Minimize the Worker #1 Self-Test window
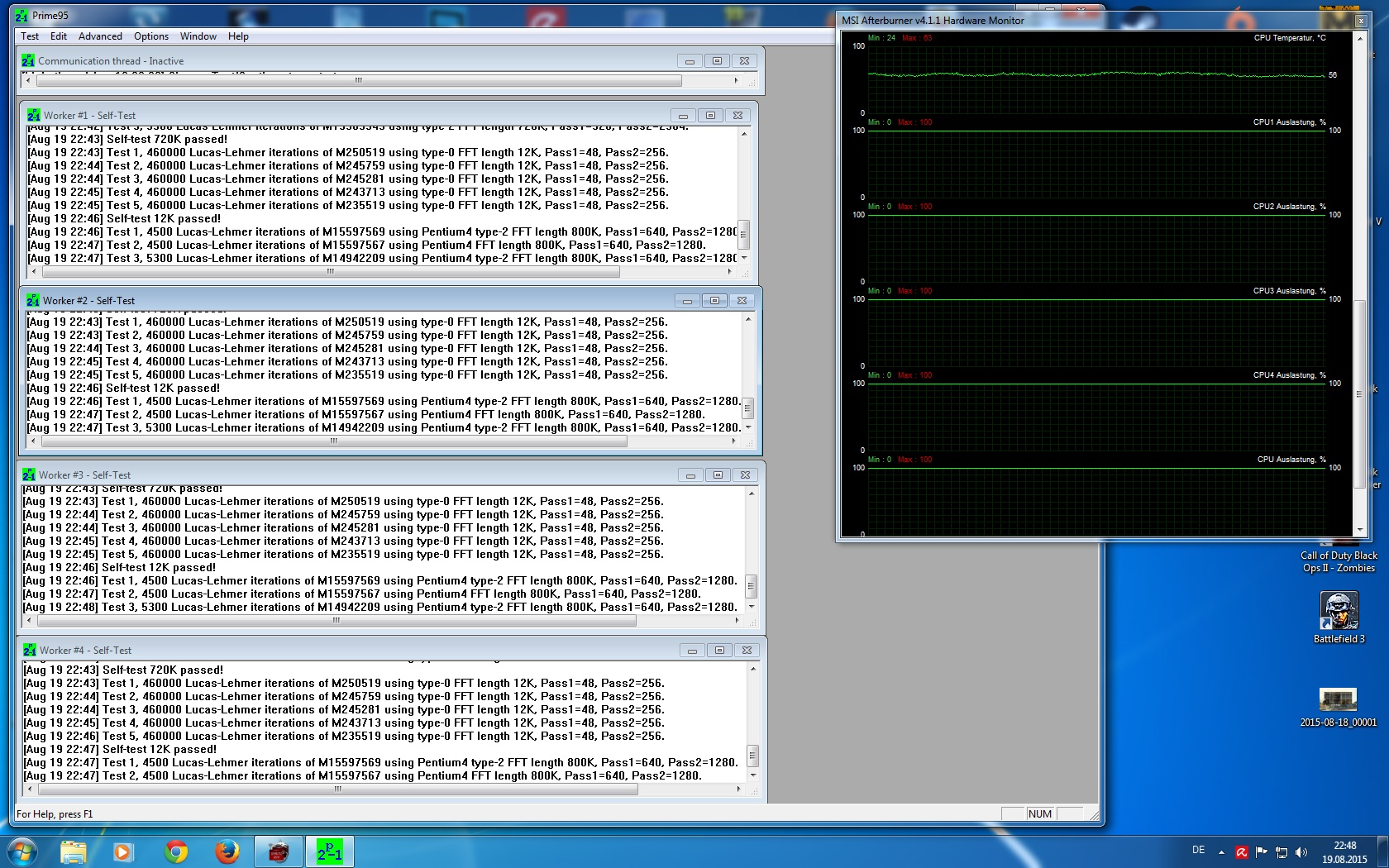The width and height of the screenshot is (1389, 868). pos(683,116)
